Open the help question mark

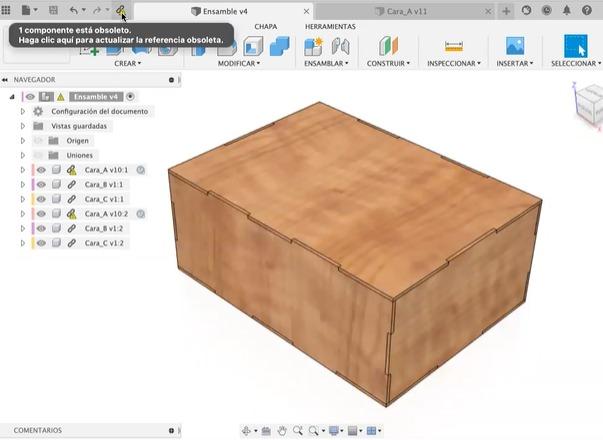[x=586, y=10]
